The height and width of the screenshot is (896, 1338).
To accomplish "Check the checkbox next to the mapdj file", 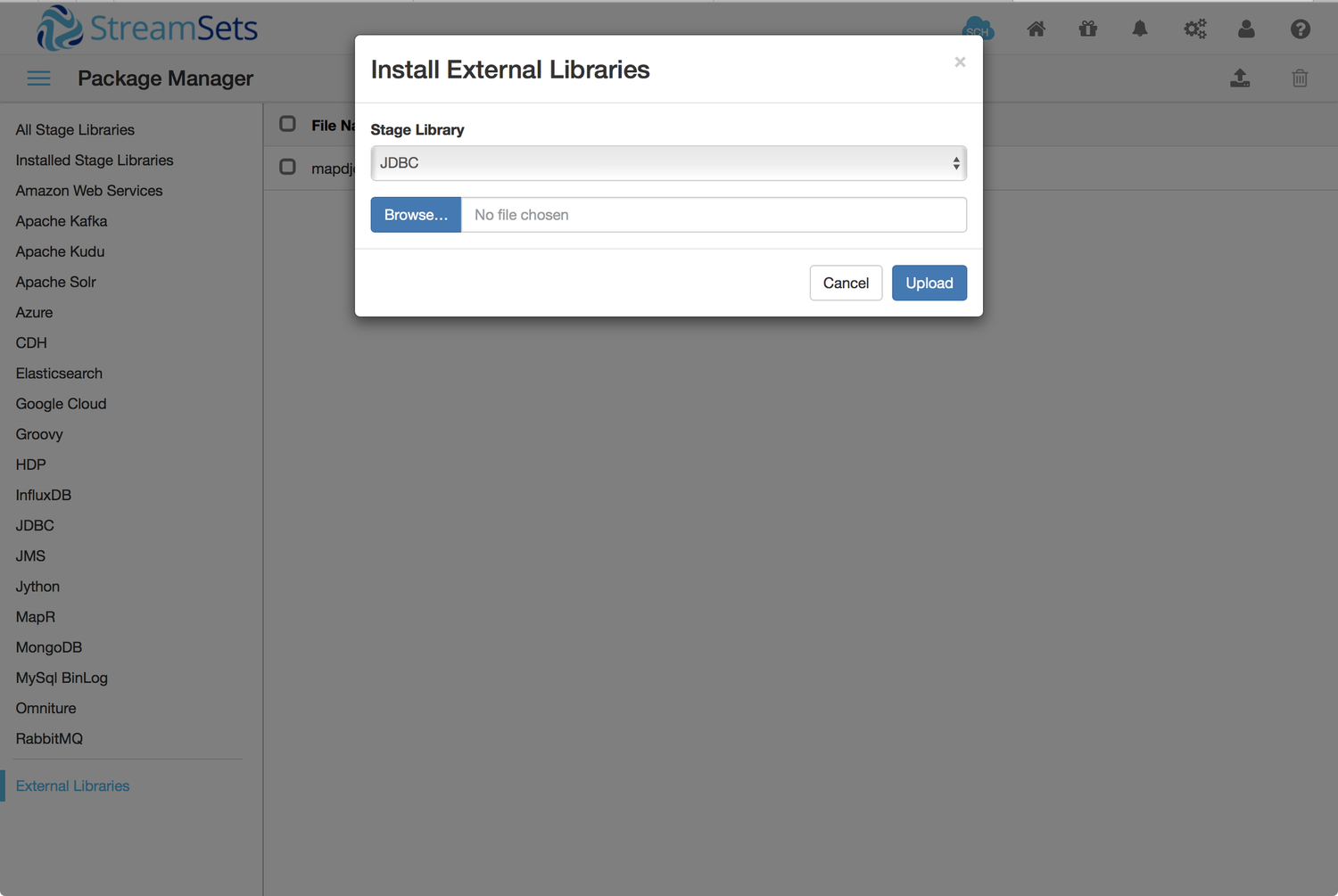I will (287, 168).
